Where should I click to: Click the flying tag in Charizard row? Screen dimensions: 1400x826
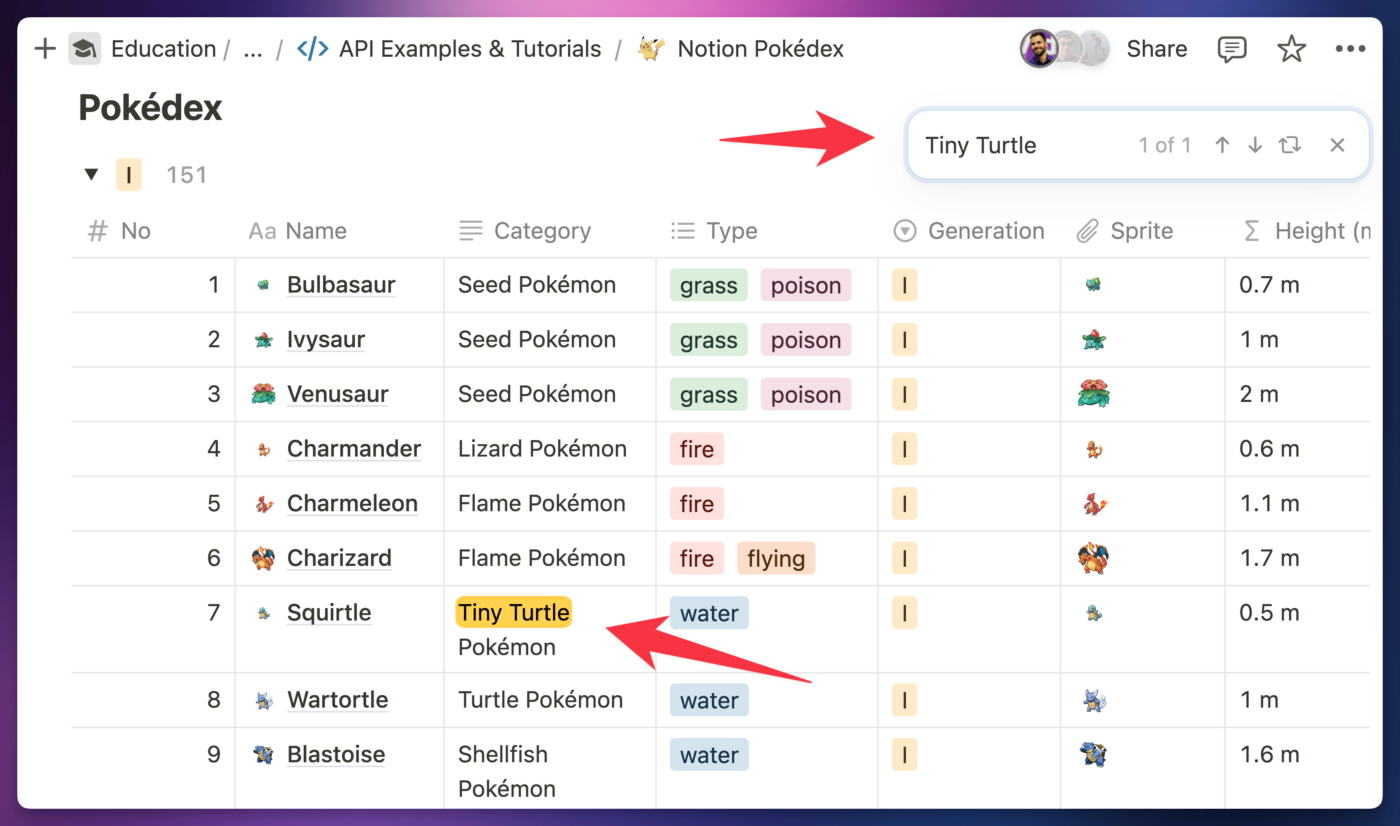[776, 558]
